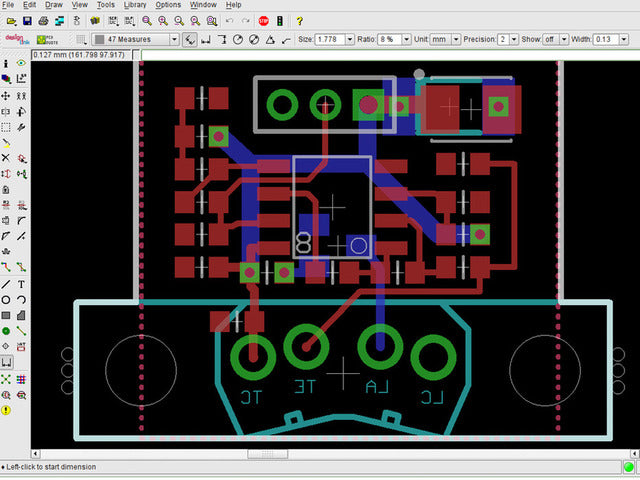Screen dimensions: 640x480
Task: Click the Info tool in left toolbar
Action: (x=6, y=64)
